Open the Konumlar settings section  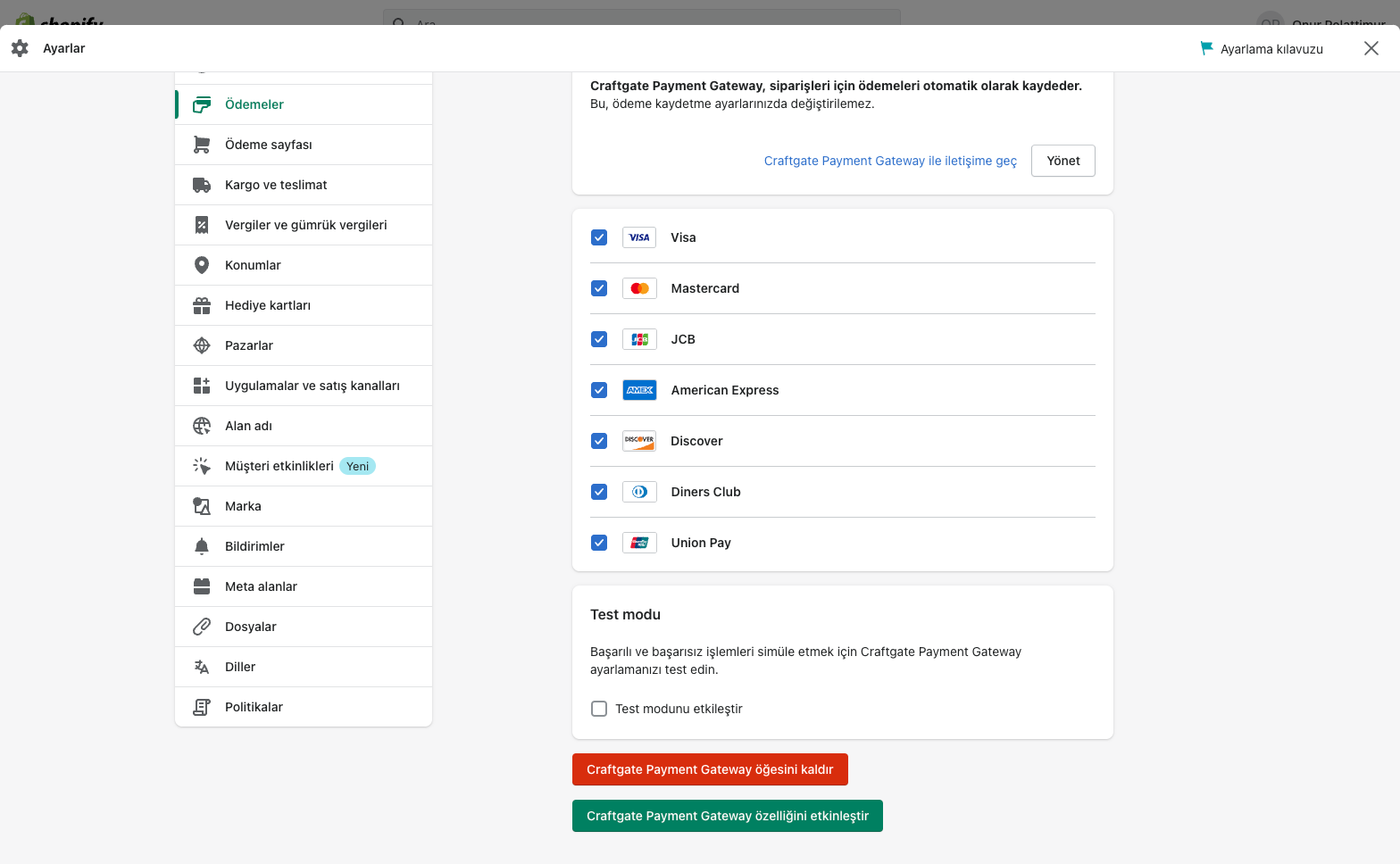click(304, 265)
